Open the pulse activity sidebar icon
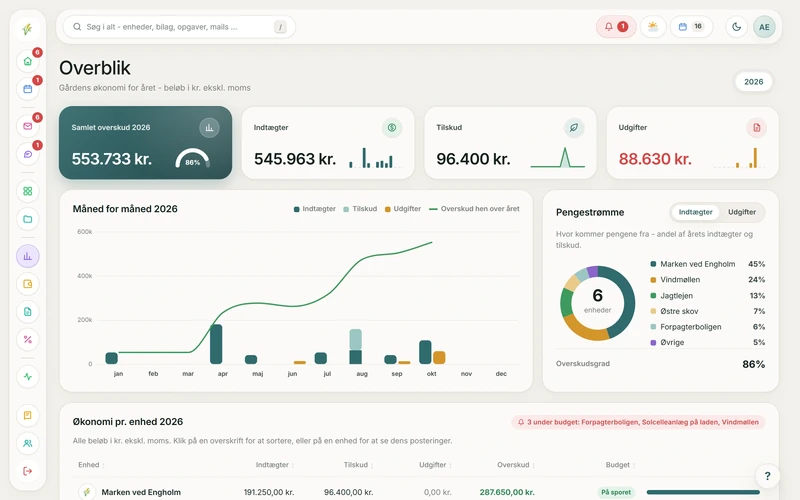 28,377
